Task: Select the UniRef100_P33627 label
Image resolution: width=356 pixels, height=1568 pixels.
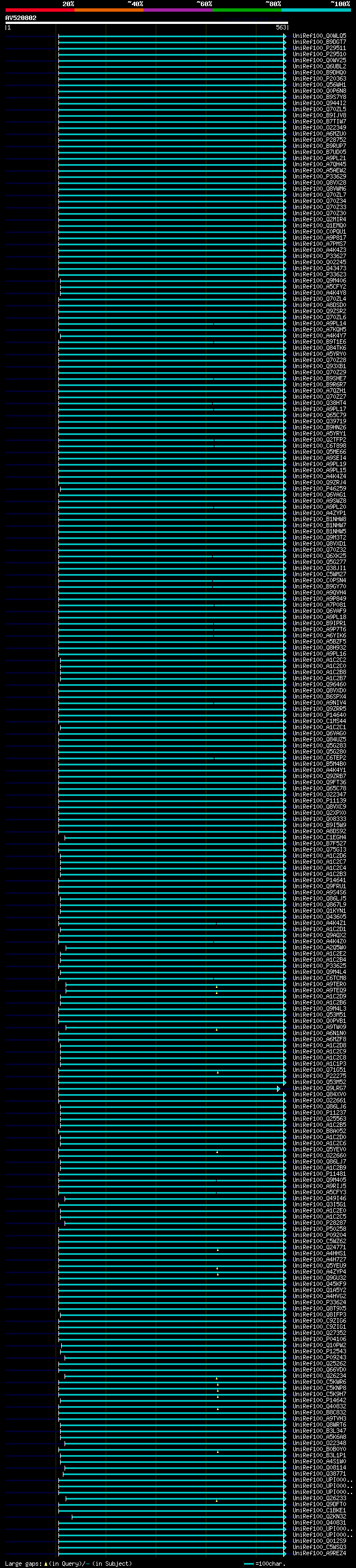Action: pos(319,256)
